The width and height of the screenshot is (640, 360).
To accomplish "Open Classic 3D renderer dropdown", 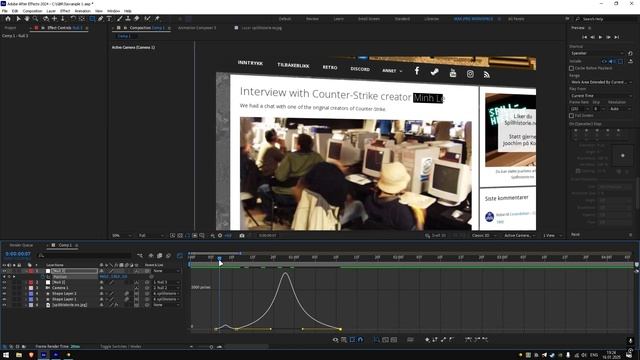I will tap(484, 236).
